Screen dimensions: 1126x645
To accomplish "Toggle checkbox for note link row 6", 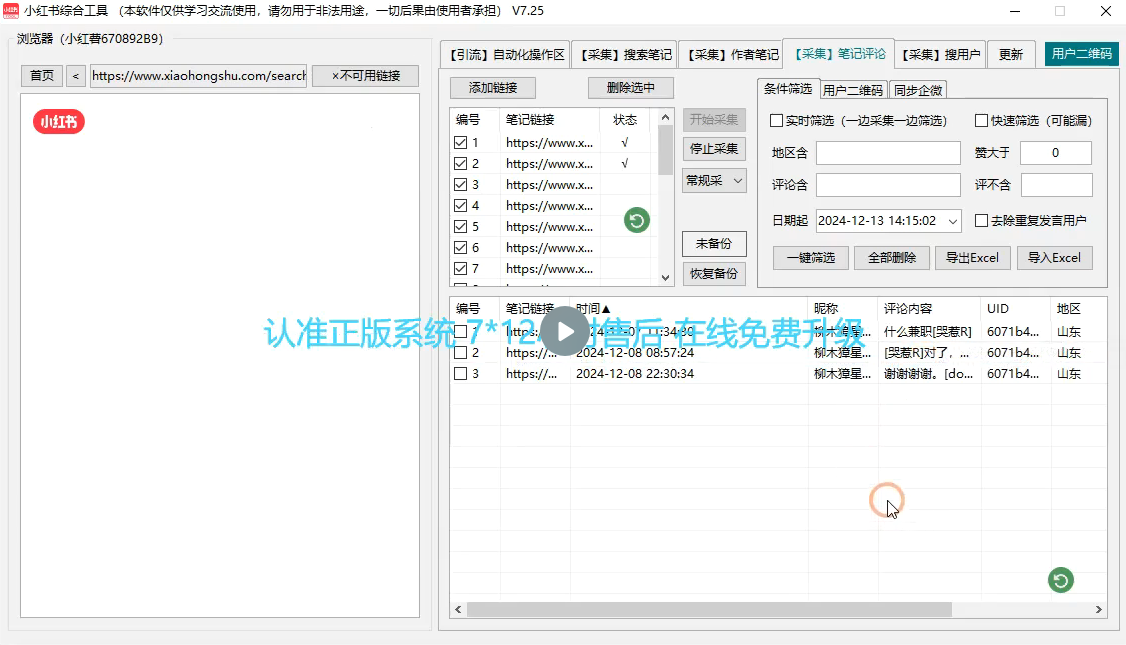I will coord(461,248).
